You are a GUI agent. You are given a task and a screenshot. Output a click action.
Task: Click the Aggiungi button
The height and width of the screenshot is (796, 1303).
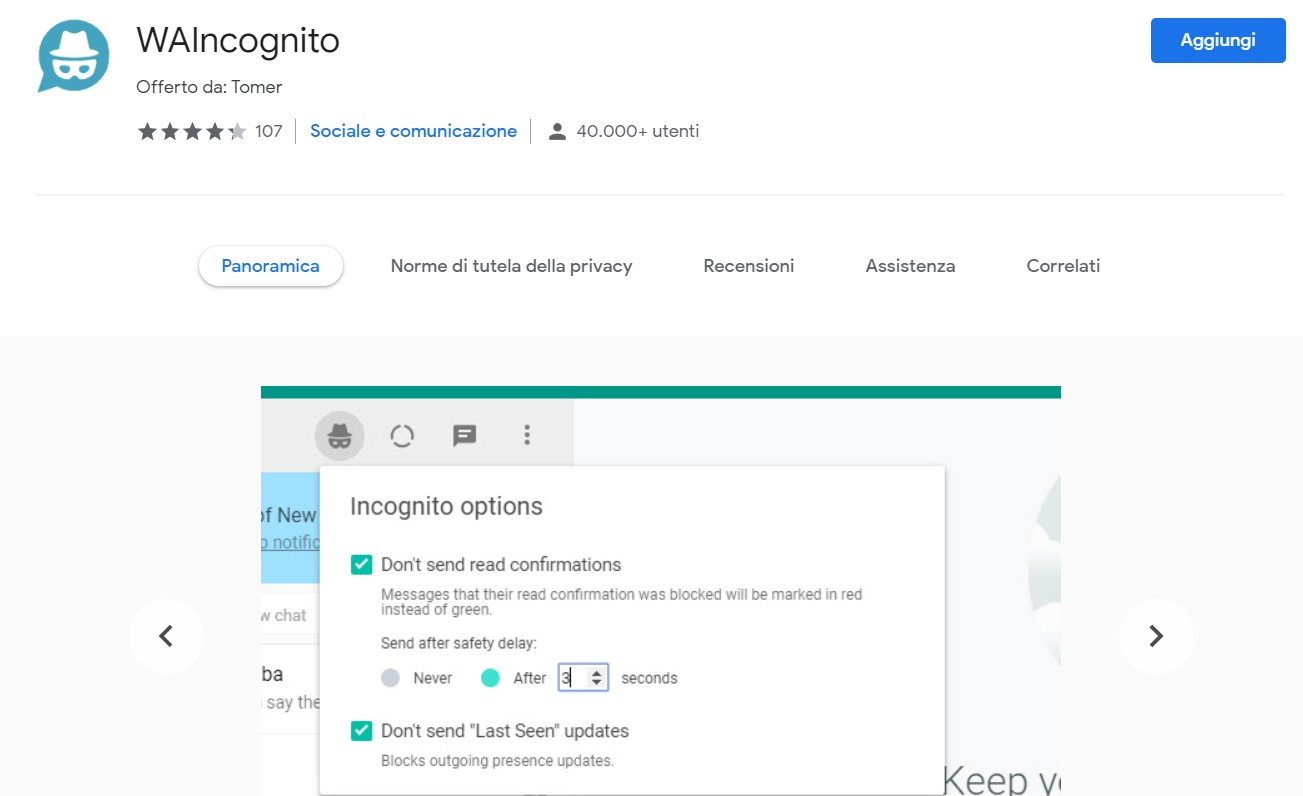1218,41
